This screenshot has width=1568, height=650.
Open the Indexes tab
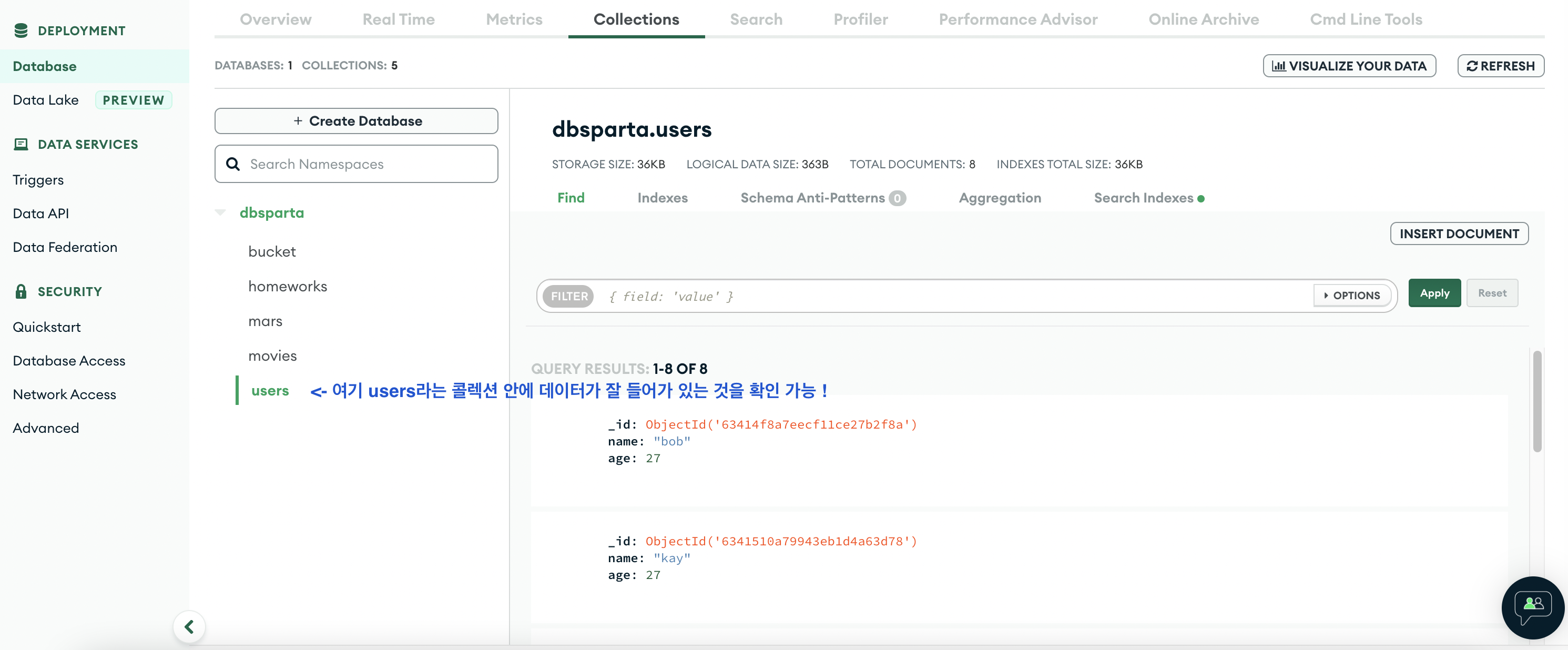point(662,198)
